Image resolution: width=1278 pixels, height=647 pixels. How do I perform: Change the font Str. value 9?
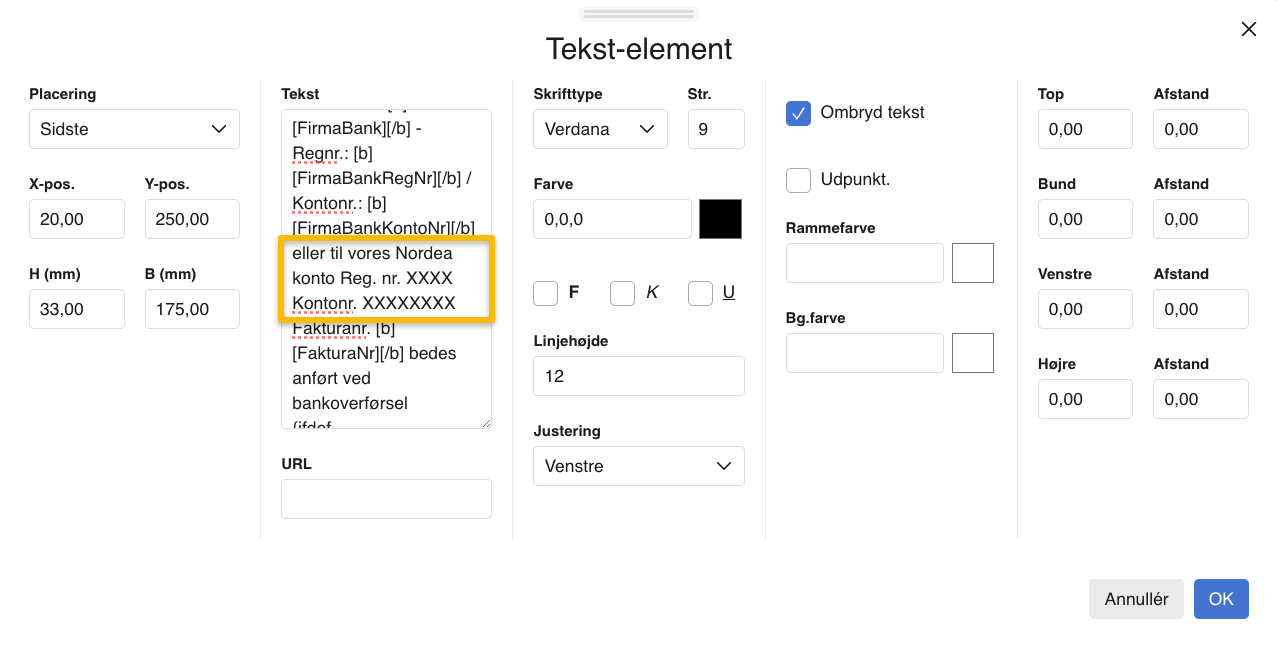(x=716, y=129)
